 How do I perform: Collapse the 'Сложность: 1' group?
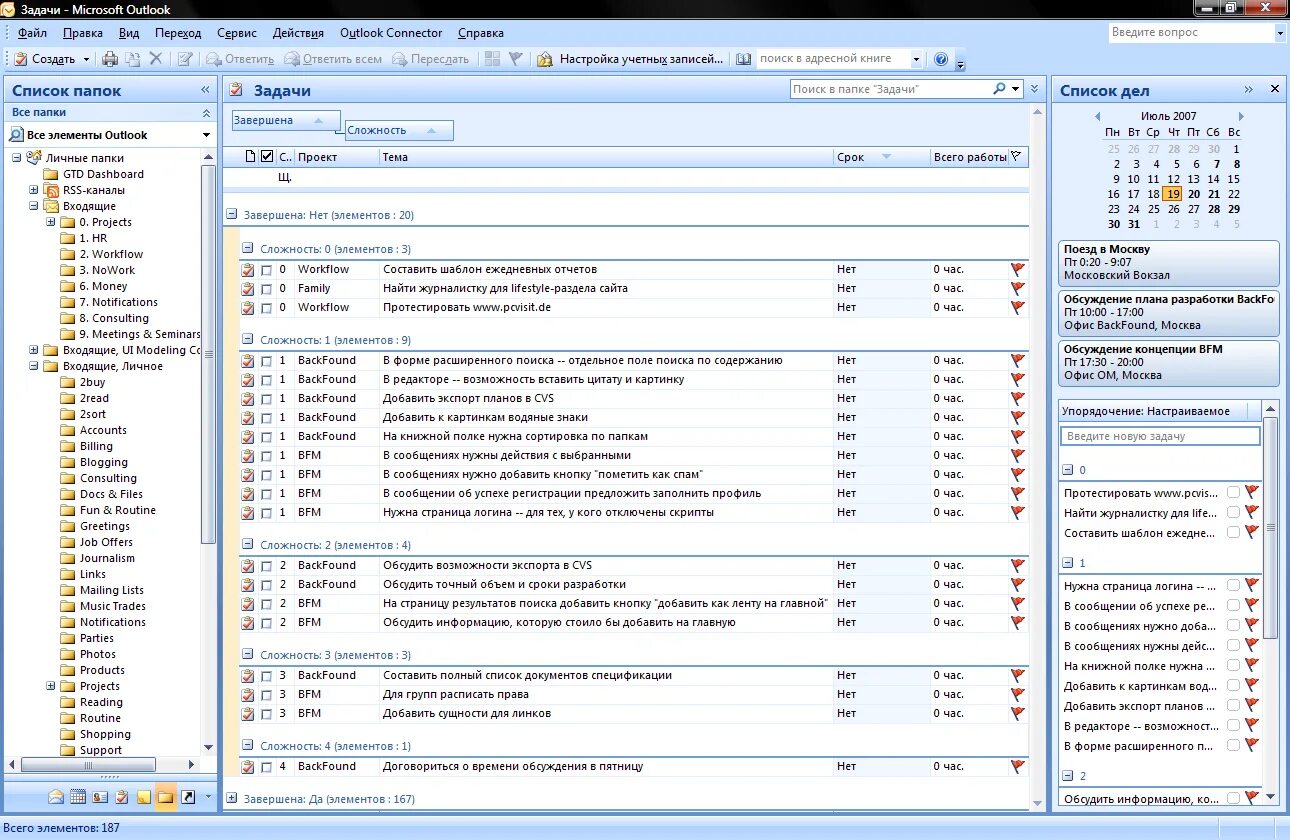pos(248,340)
